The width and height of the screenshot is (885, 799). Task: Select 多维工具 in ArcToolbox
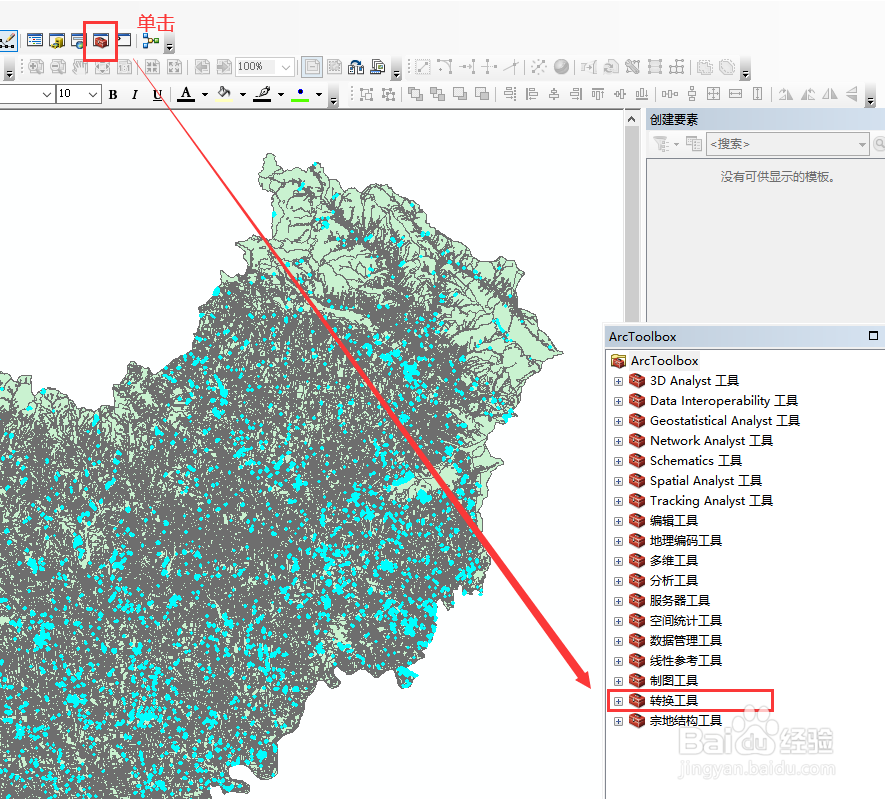[x=673, y=561]
